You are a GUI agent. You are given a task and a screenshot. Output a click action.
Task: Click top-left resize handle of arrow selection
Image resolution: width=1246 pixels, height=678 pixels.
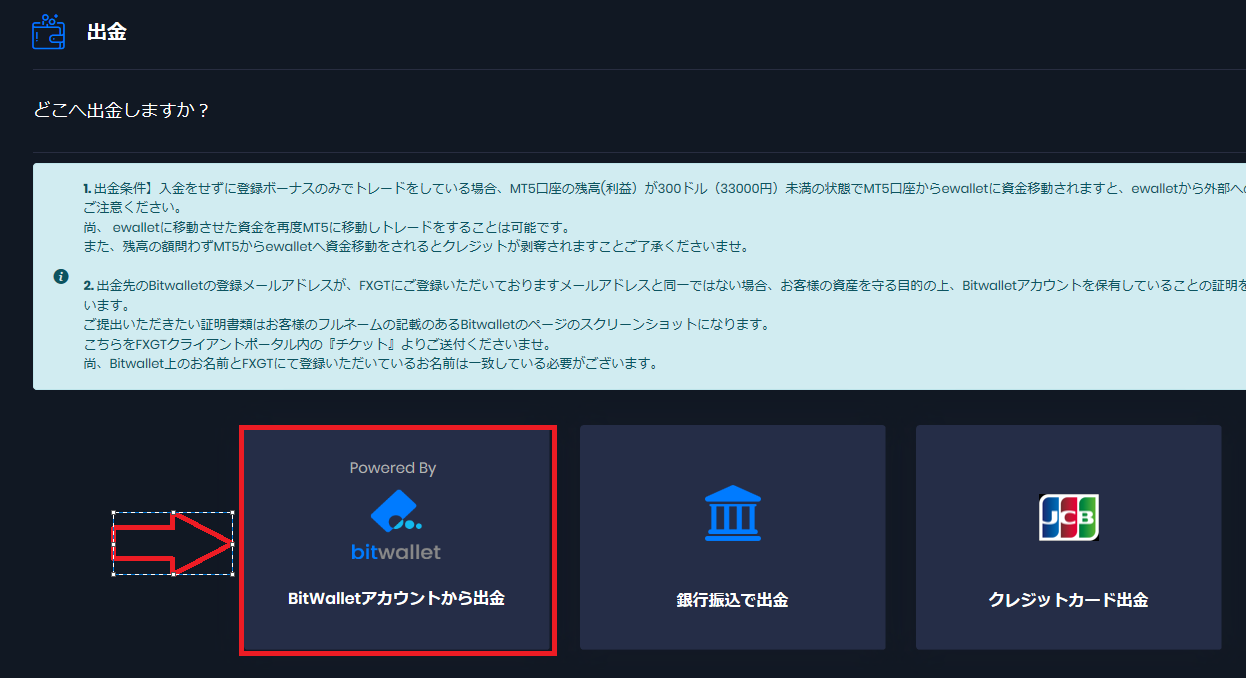[x=113, y=514]
